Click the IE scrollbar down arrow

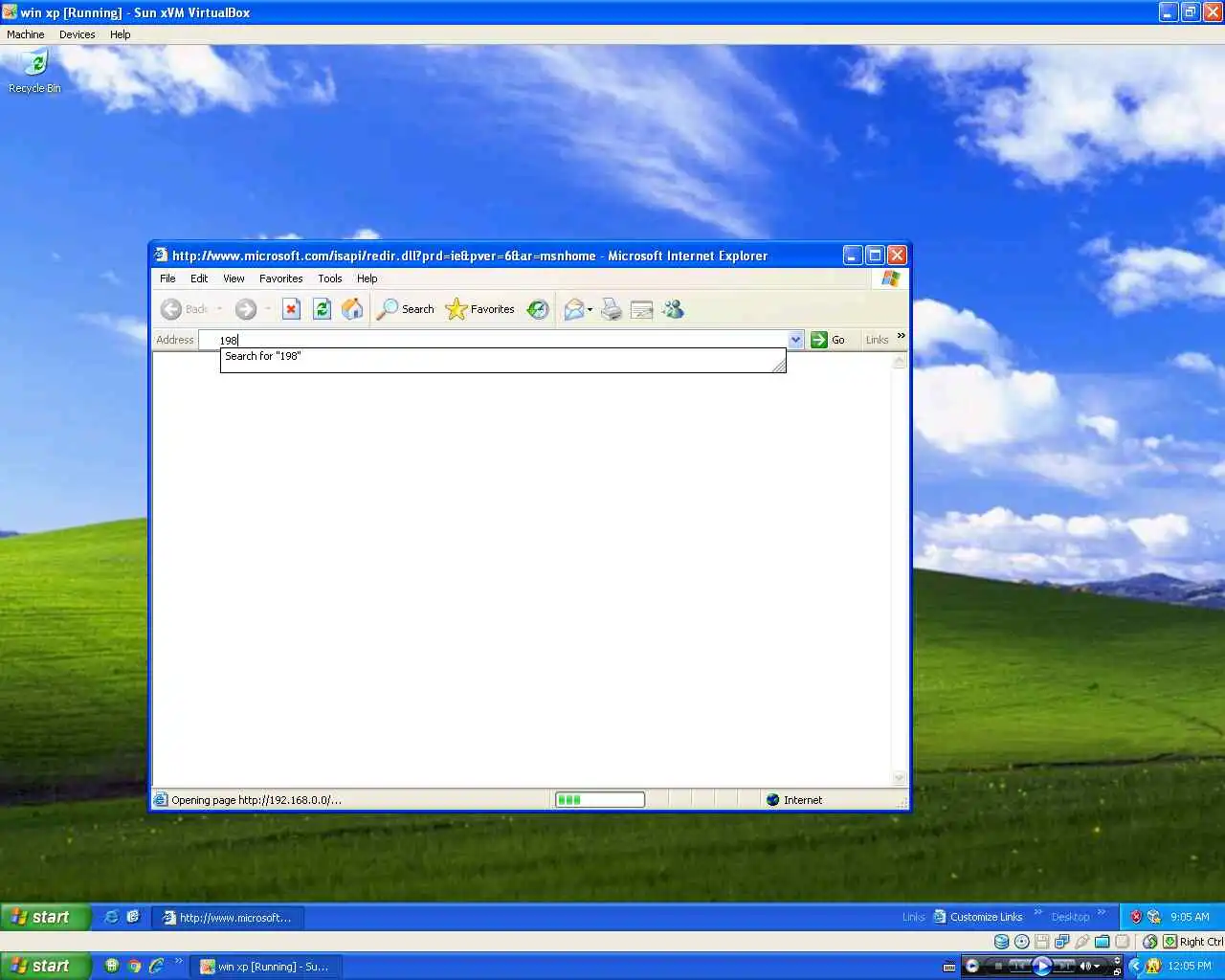point(899,778)
